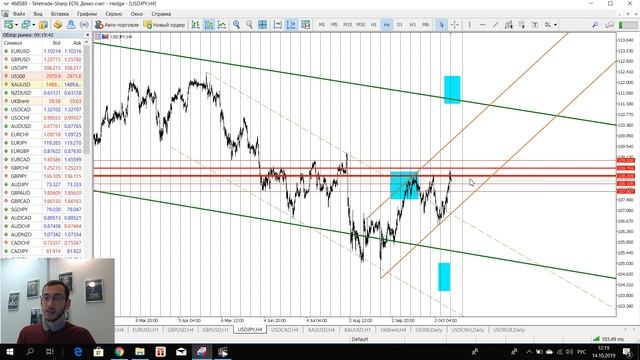Open new chart toolbar icon
640x360 pixels.
coord(8,25)
